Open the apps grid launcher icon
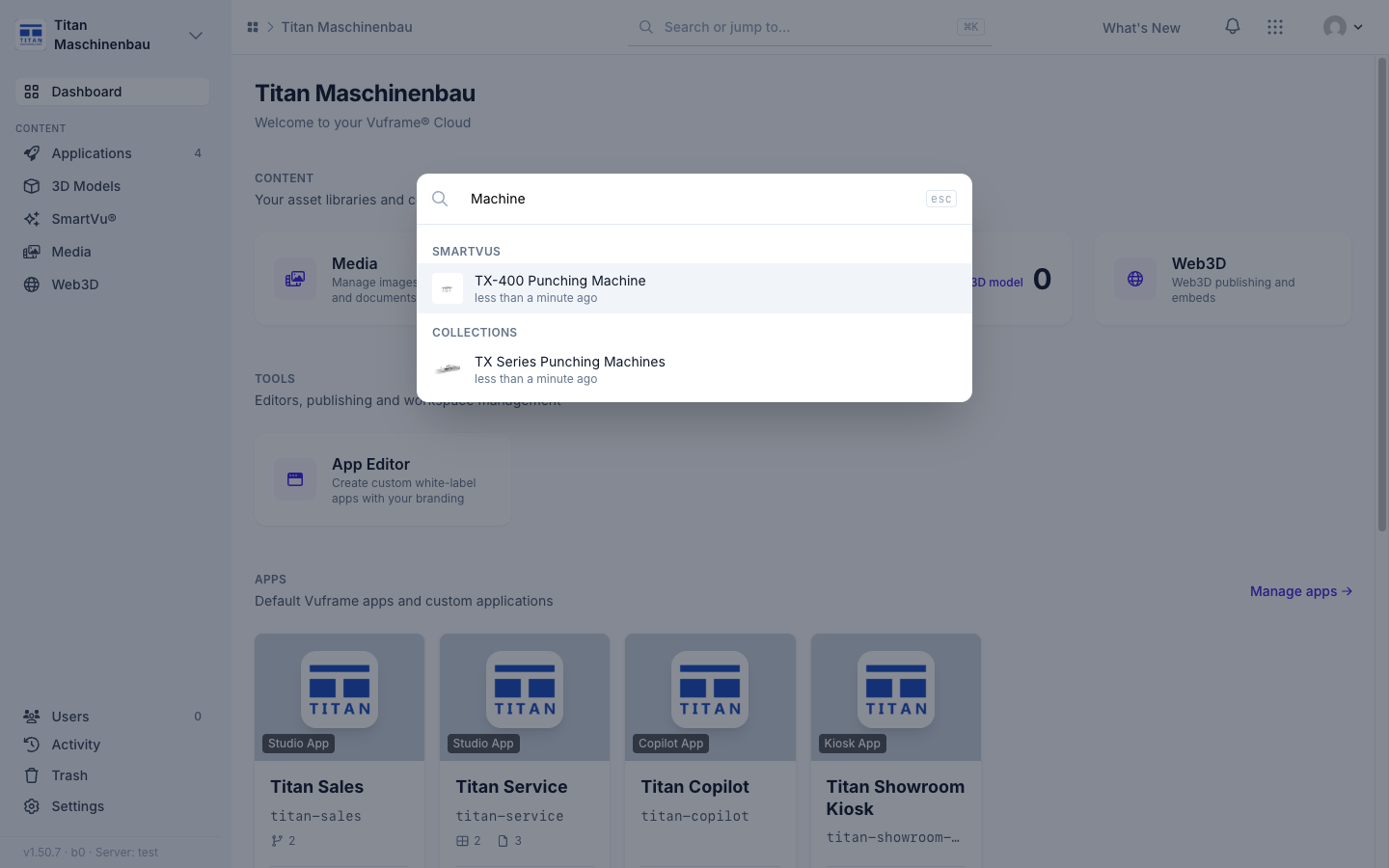The width and height of the screenshot is (1389, 868). tap(1275, 27)
